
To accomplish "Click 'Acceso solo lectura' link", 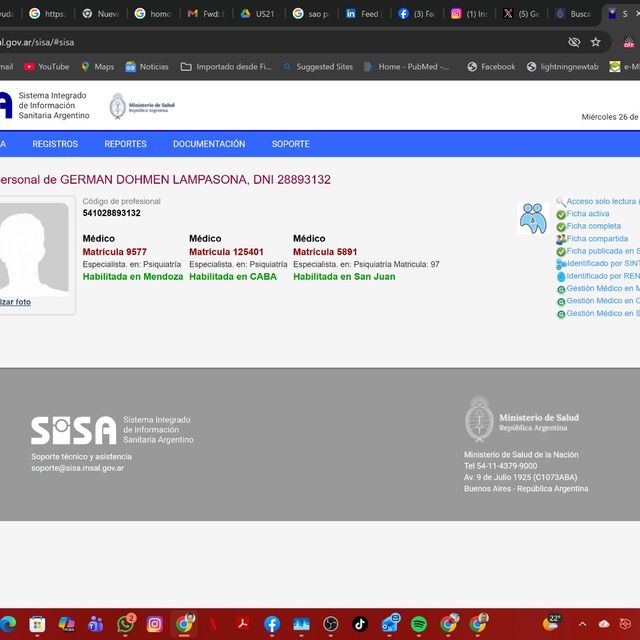I will tap(601, 201).
